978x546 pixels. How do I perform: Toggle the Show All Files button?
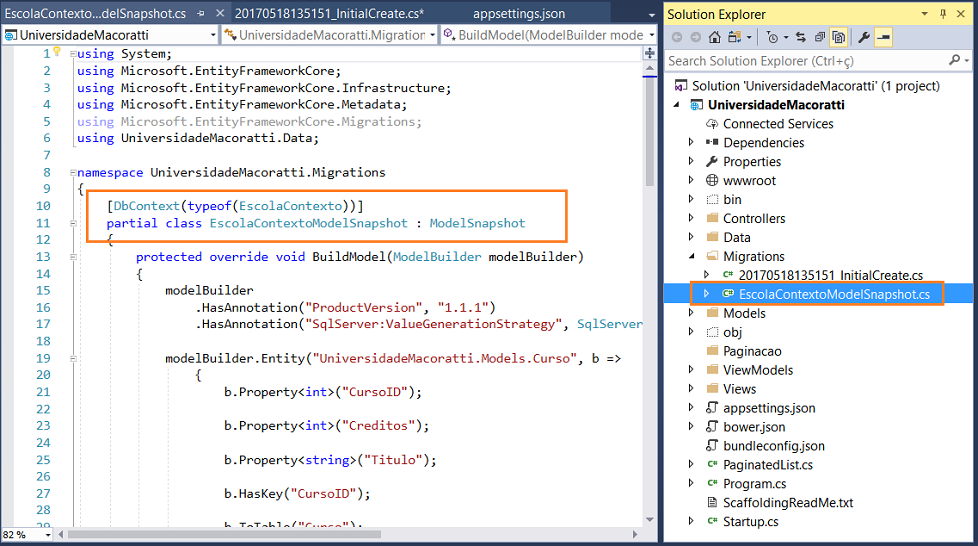839,37
